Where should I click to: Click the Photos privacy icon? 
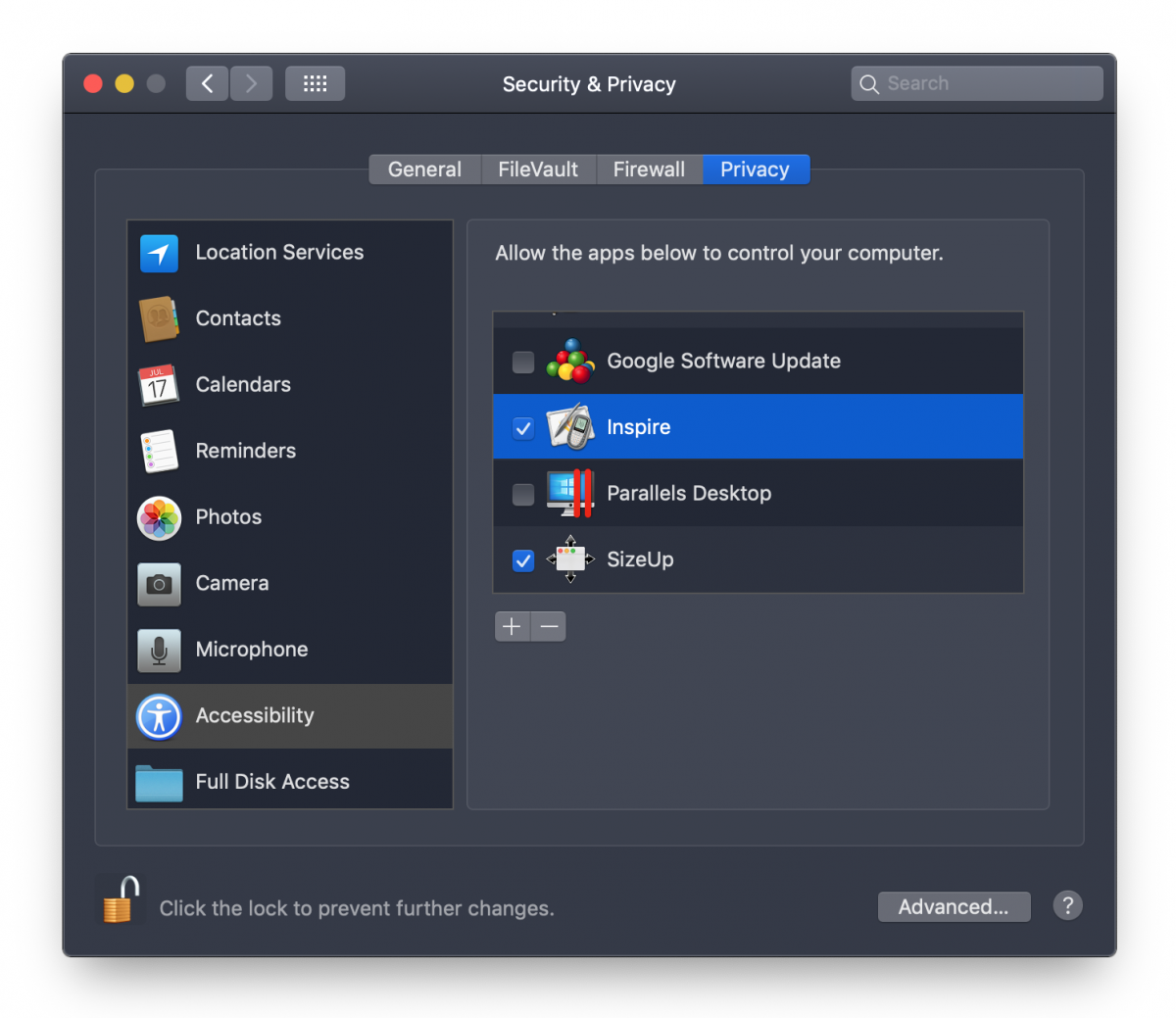coord(159,516)
